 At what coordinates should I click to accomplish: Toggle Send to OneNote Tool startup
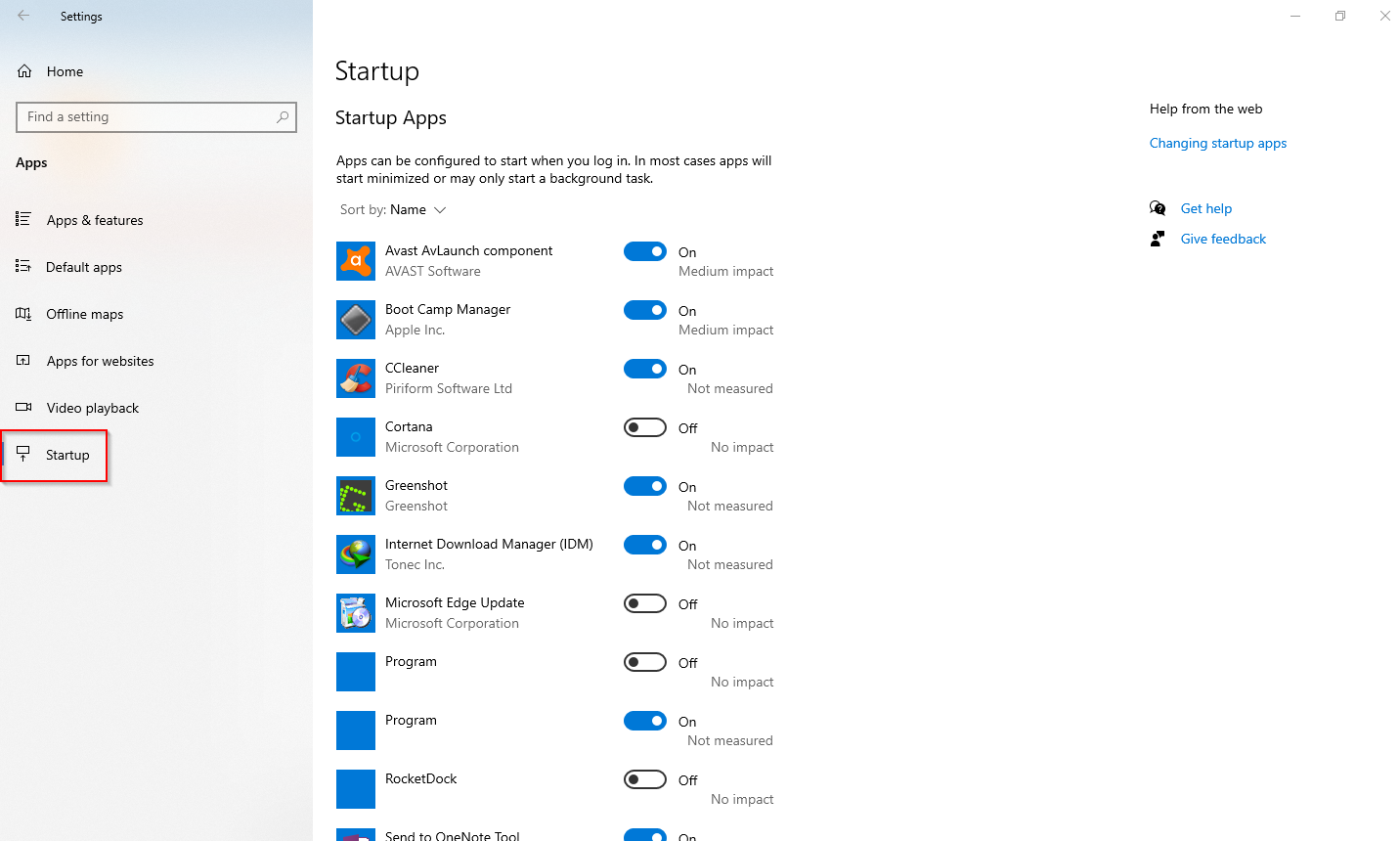pyautogui.click(x=645, y=835)
